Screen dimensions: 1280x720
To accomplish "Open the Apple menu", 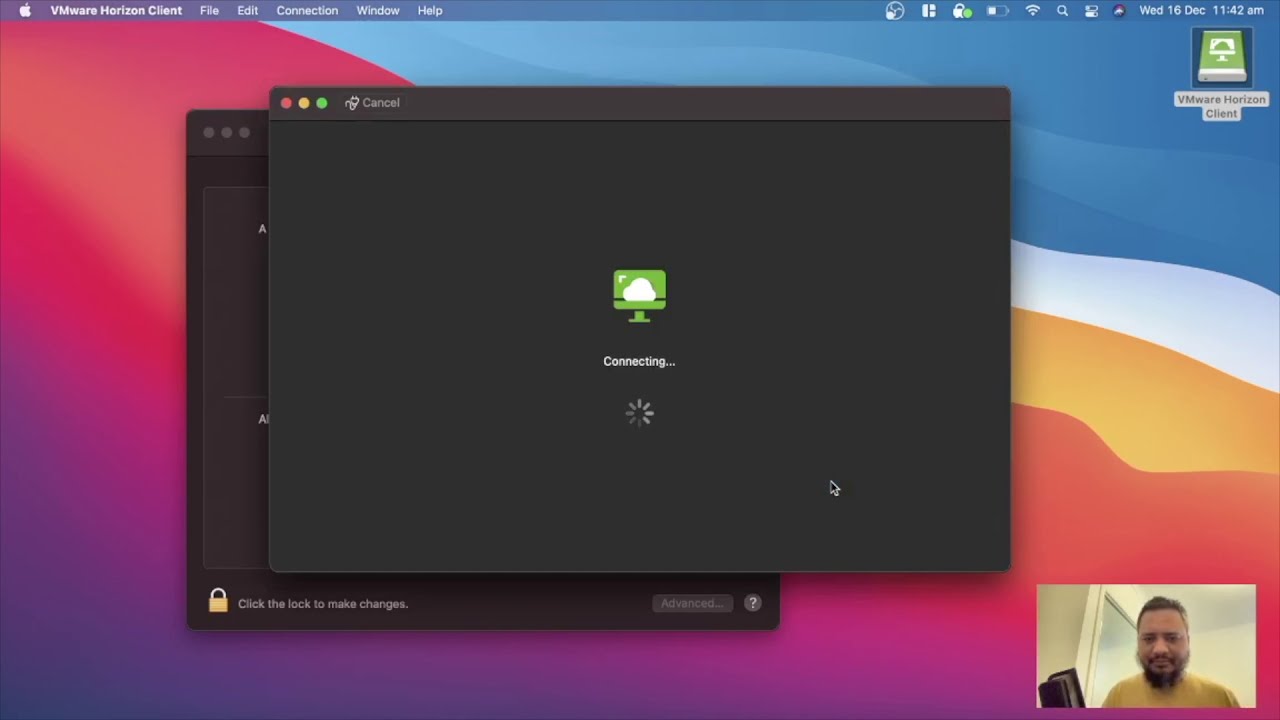I will (25, 10).
